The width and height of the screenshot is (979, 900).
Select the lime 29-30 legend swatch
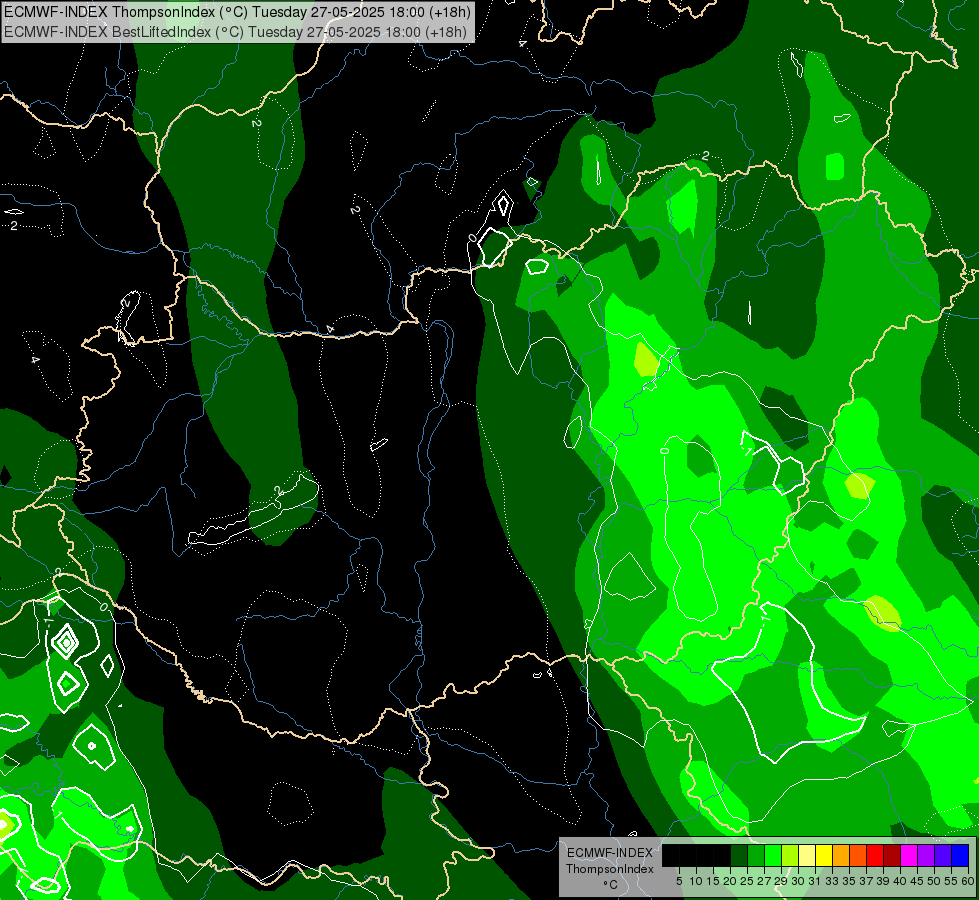click(x=790, y=855)
